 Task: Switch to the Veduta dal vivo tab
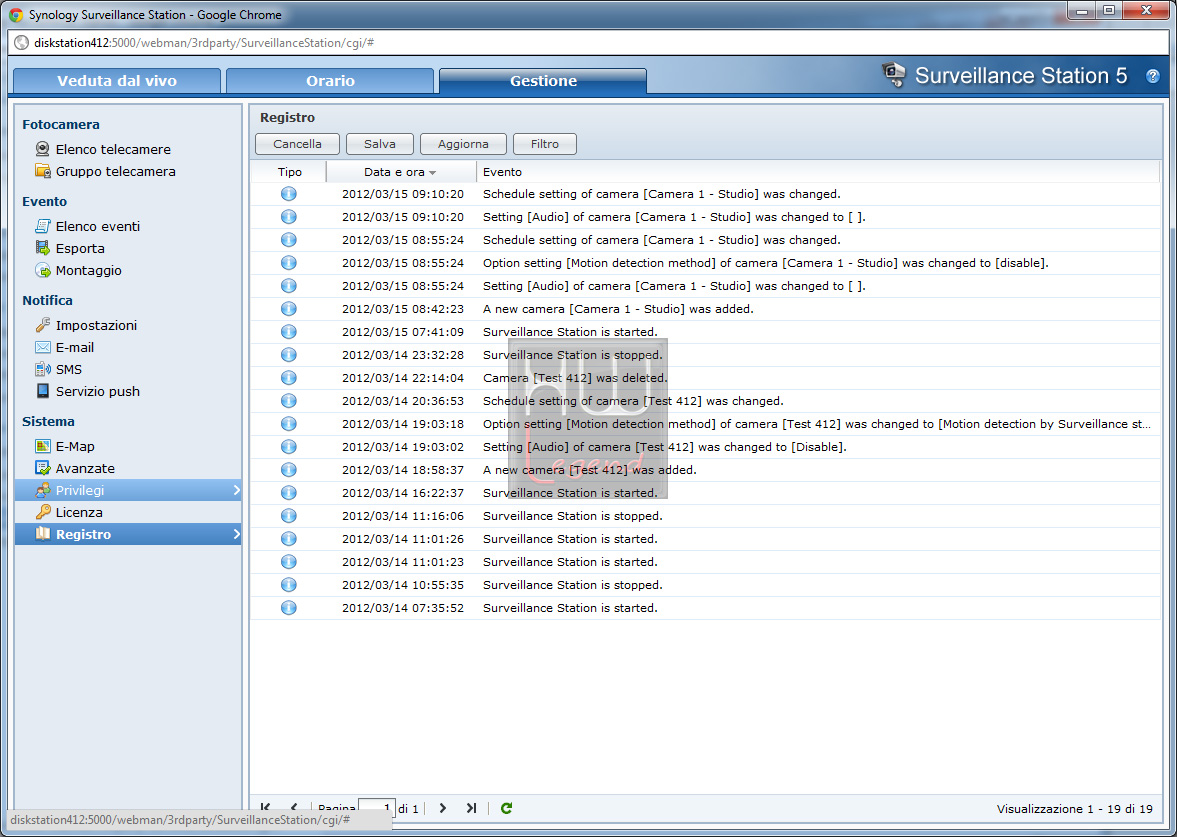point(117,80)
